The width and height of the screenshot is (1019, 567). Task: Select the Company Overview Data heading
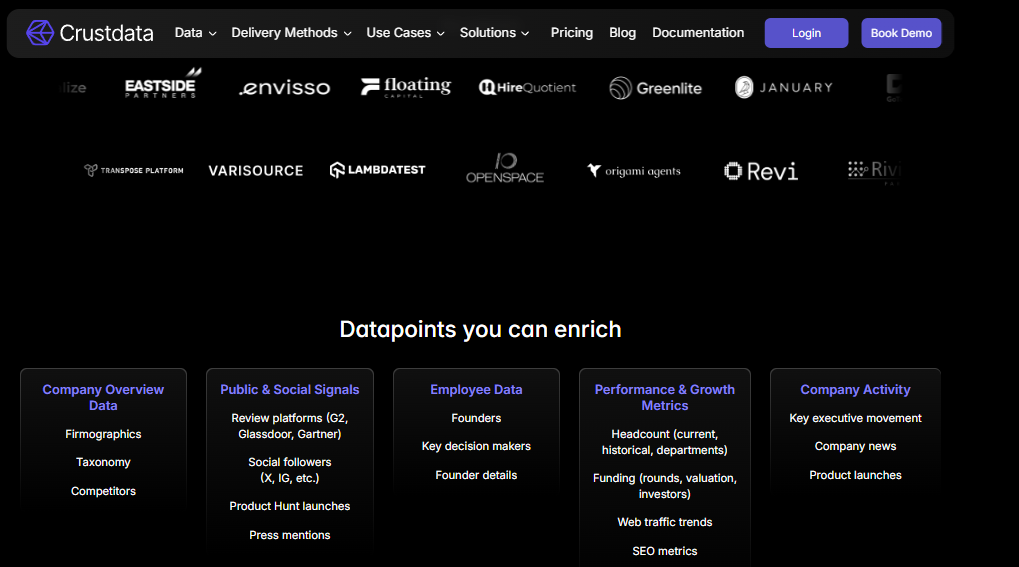pos(103,397)
